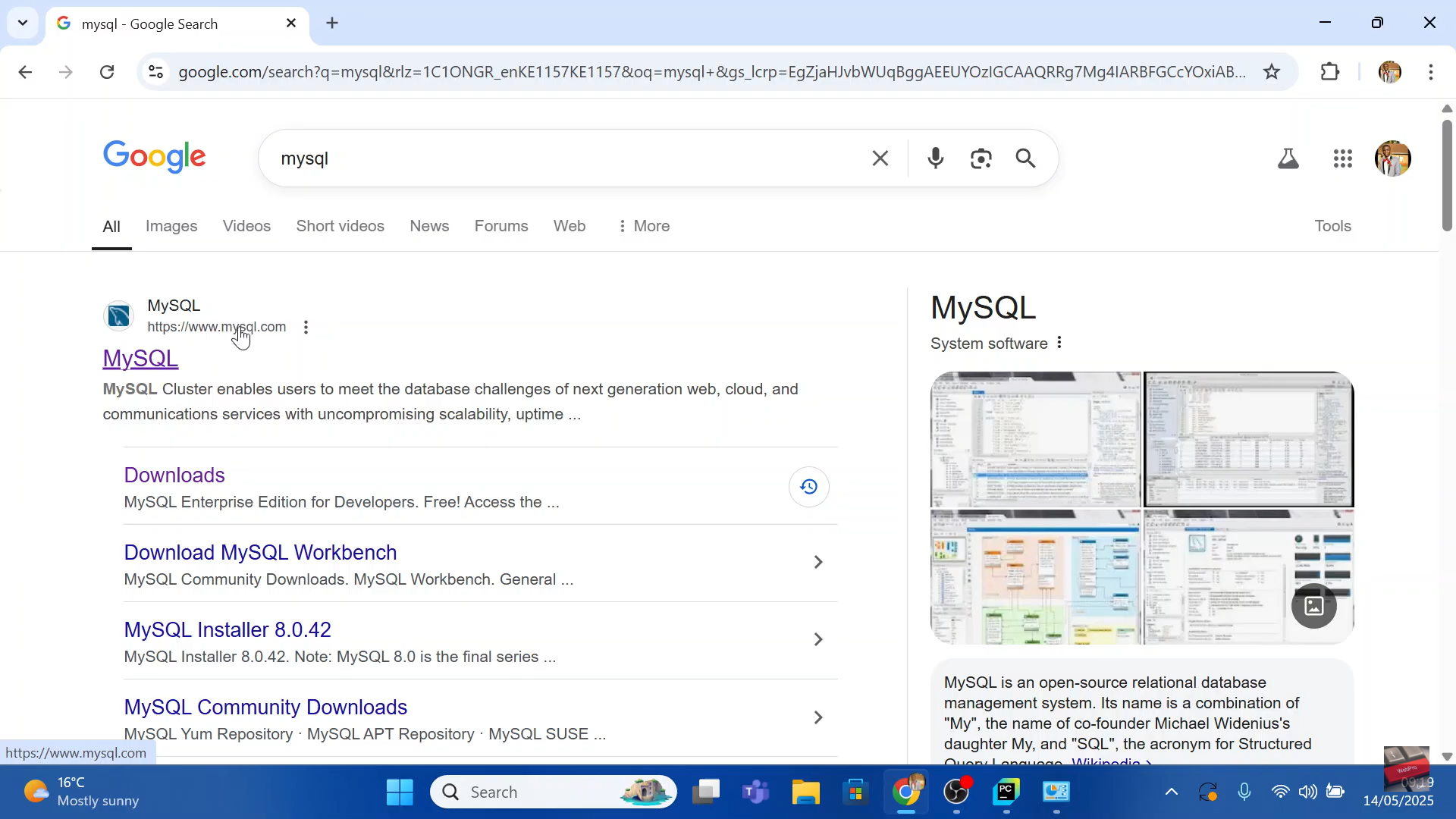Viewport: 1456px width, 819px height.
Task: Open the Windows Start button
Action: click(x=400, y=792)
